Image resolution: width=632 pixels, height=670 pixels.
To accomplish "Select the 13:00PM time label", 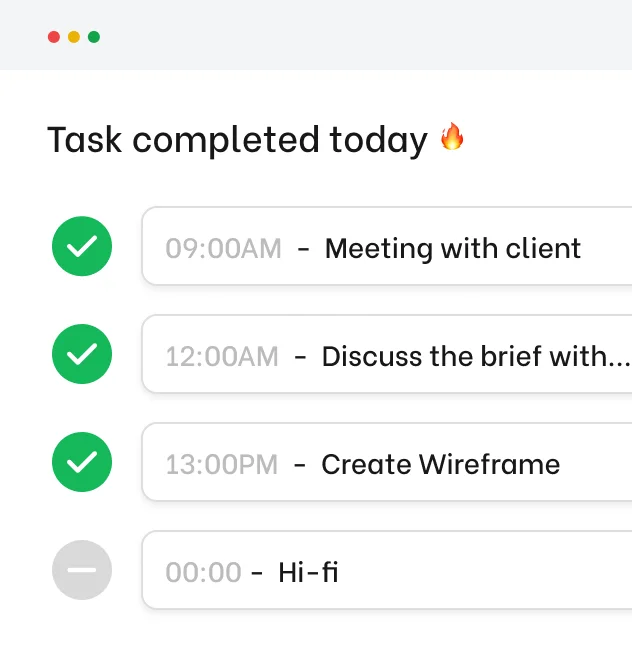I will [222, 464].
